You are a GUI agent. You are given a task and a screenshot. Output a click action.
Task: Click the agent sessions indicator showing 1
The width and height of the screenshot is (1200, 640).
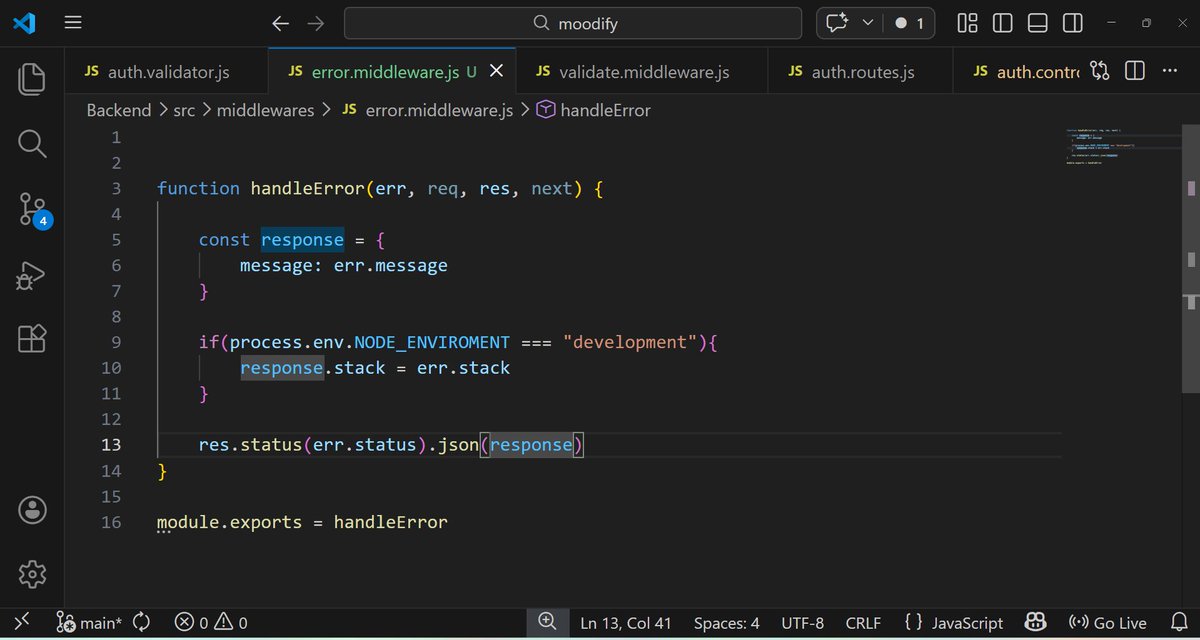[909, 23]
